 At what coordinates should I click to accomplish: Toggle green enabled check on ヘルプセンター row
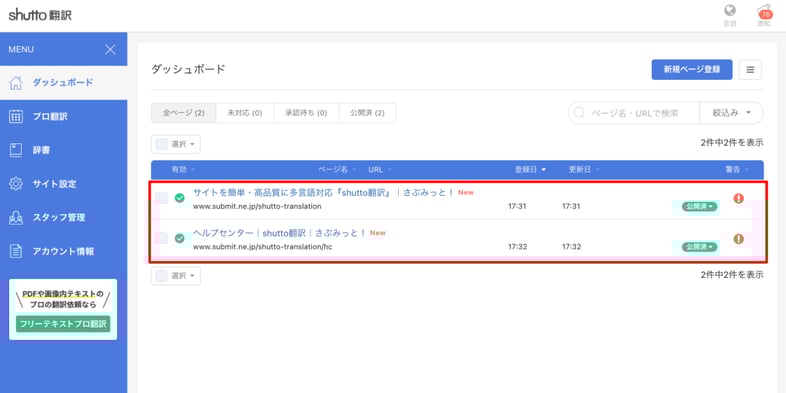(x=179, y=239)
